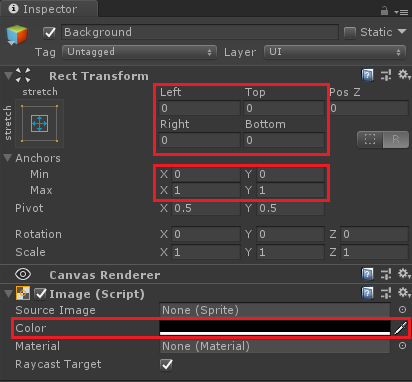412x382 pixels.
Task: Disable the Image (Script) component checkbox
Action: click(x=41, y=294)
